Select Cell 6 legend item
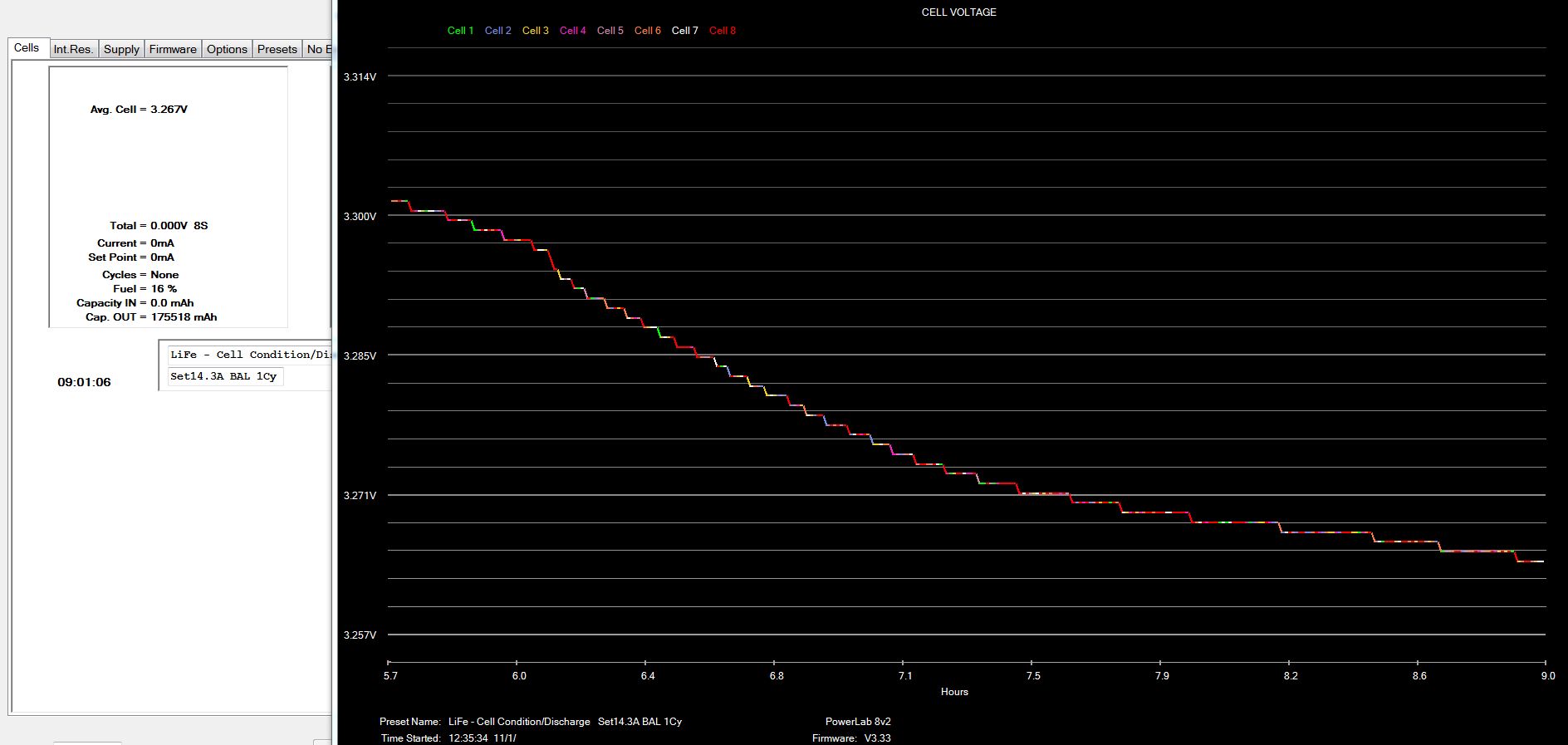This screenshot has width=1568, height=745. pyautogui.click(x=647, y=31)
